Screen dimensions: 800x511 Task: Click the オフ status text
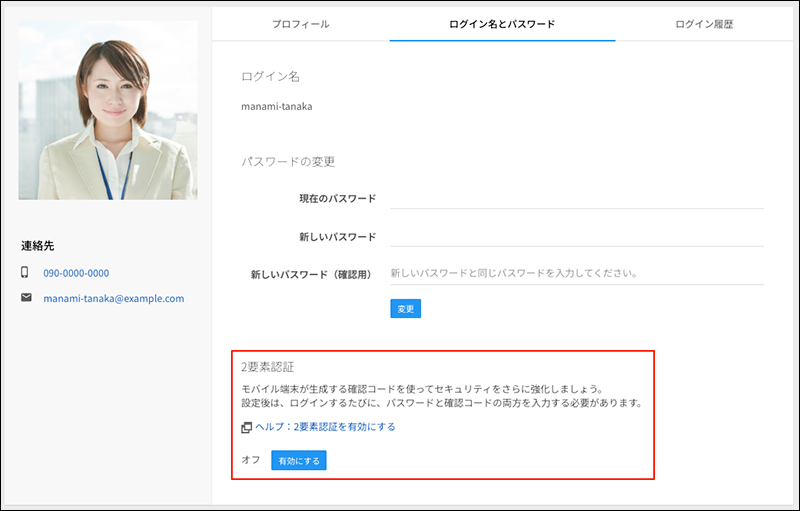pos(251,460)
